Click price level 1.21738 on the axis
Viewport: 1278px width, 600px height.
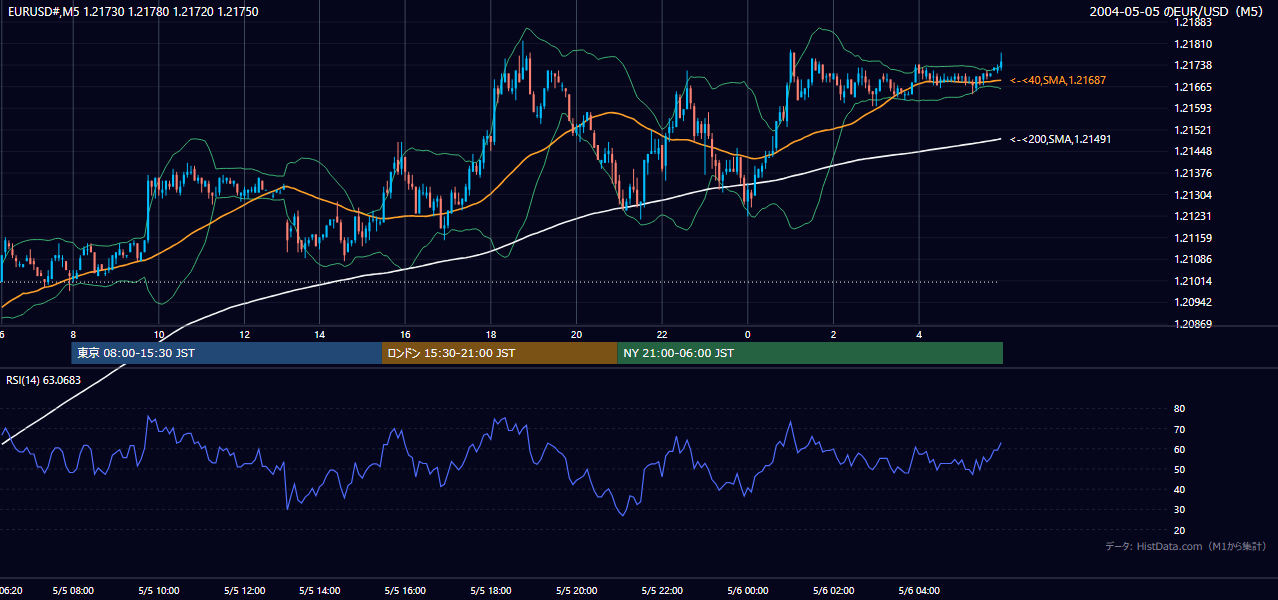coord(1194,65)
